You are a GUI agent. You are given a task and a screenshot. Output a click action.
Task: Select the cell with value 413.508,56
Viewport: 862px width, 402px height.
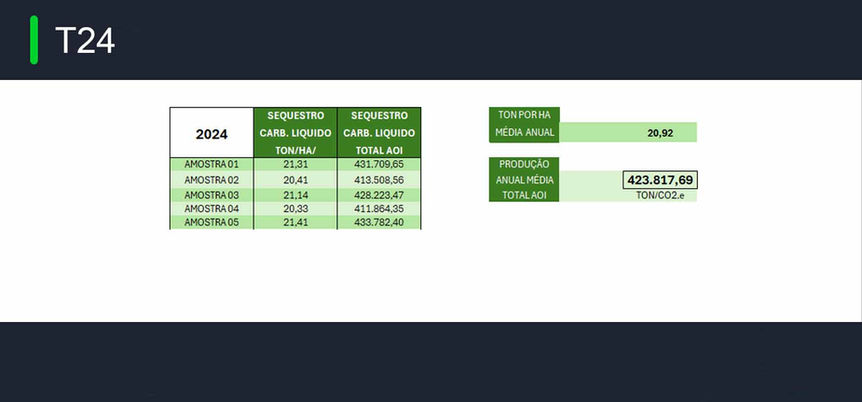coord(379,179)
